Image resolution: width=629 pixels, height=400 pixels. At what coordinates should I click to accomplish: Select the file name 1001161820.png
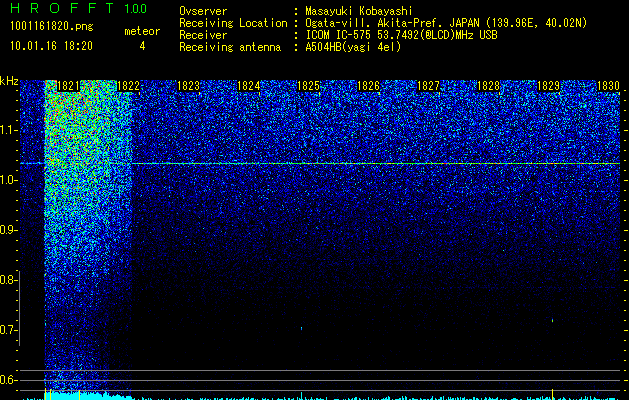pyautogui.click(x=52, y=27)
